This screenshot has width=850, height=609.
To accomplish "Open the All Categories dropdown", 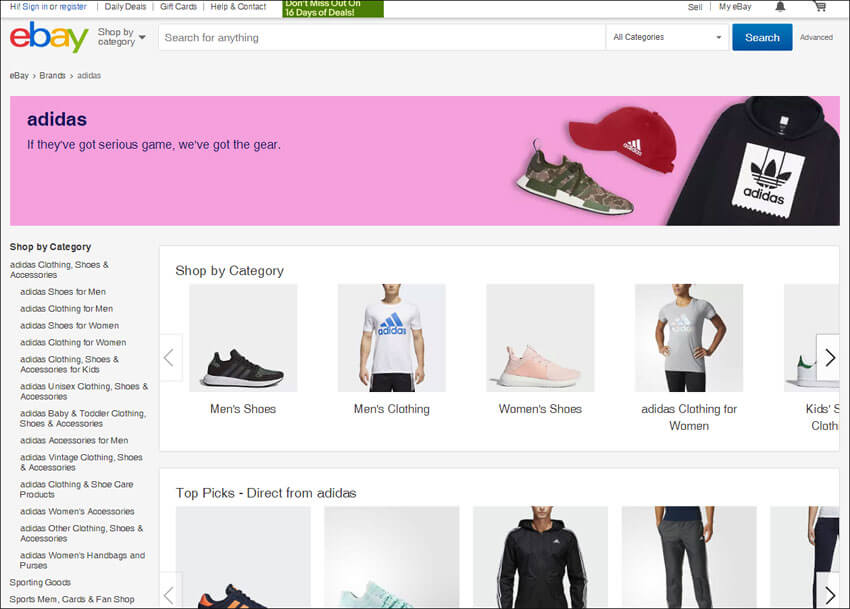I will pos(667,37).
